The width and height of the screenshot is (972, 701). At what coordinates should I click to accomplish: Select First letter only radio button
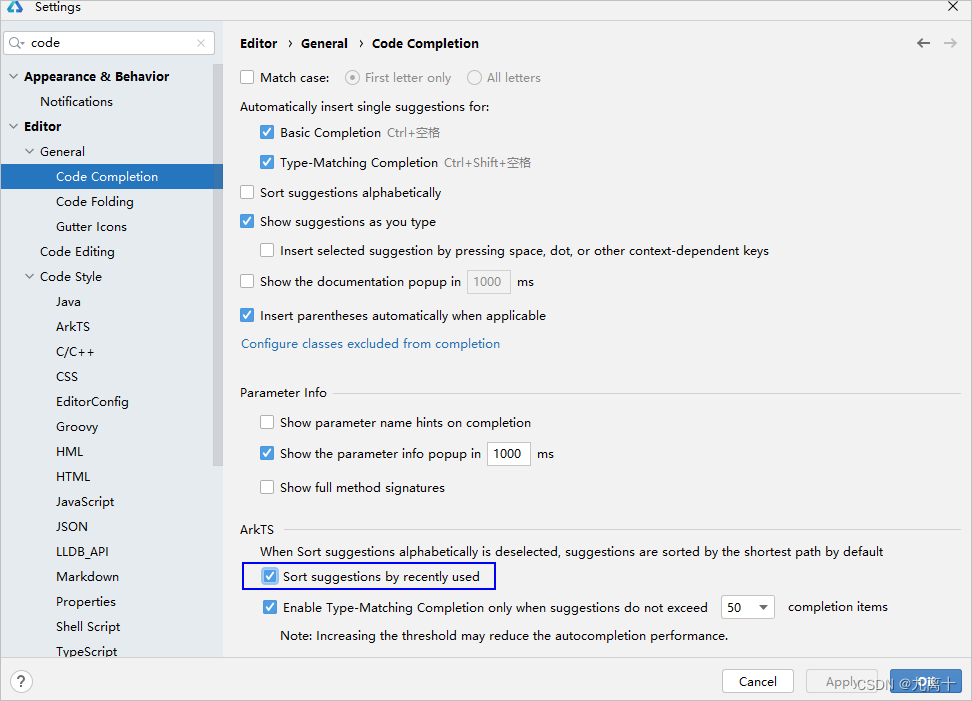point(352,77)
